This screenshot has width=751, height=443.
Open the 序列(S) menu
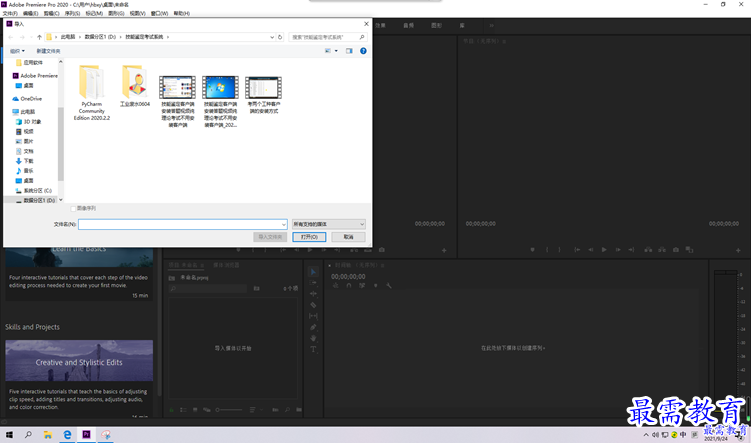pos(72,13)
